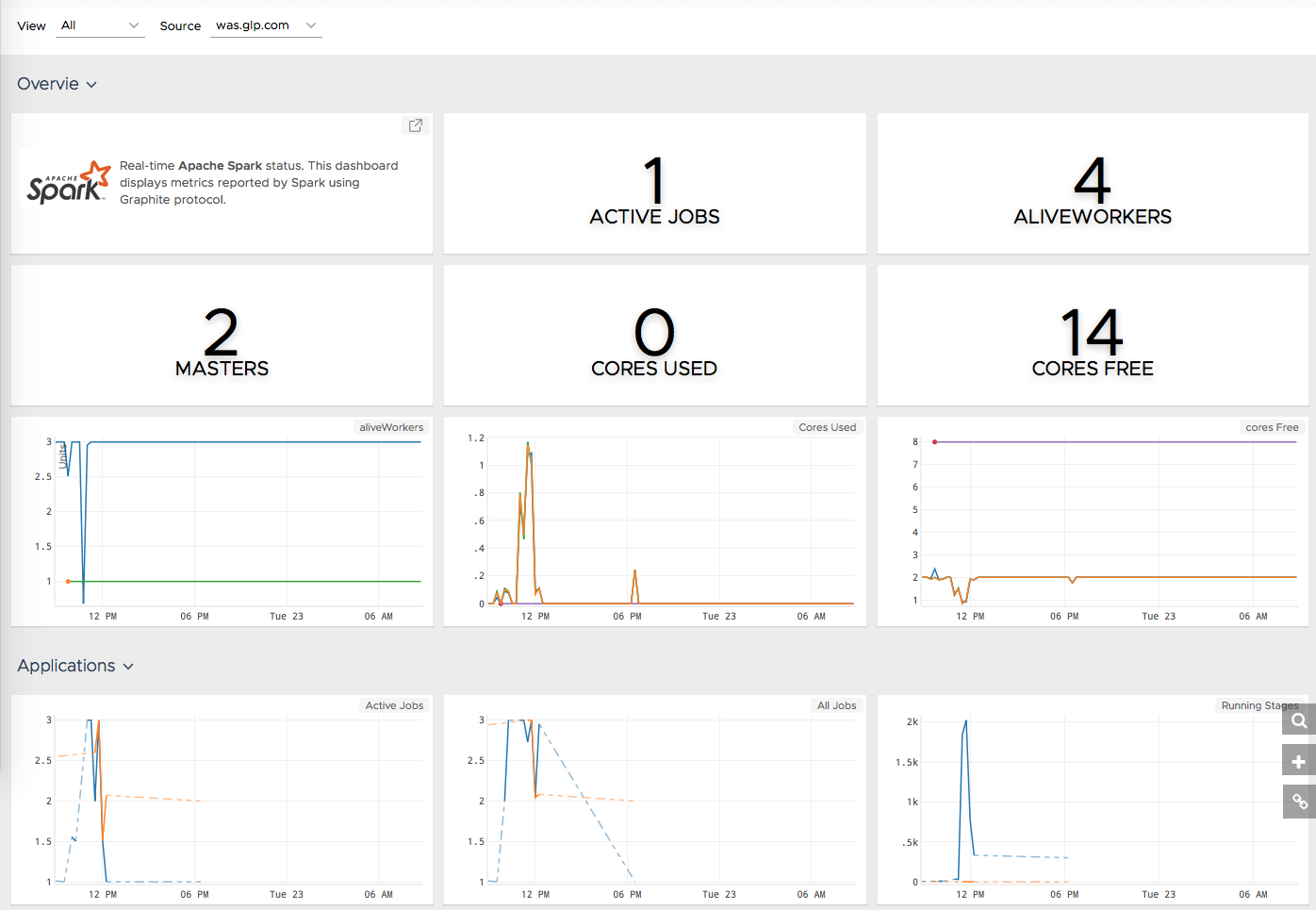Click the aliveWorkers chart title

(391, 427)
